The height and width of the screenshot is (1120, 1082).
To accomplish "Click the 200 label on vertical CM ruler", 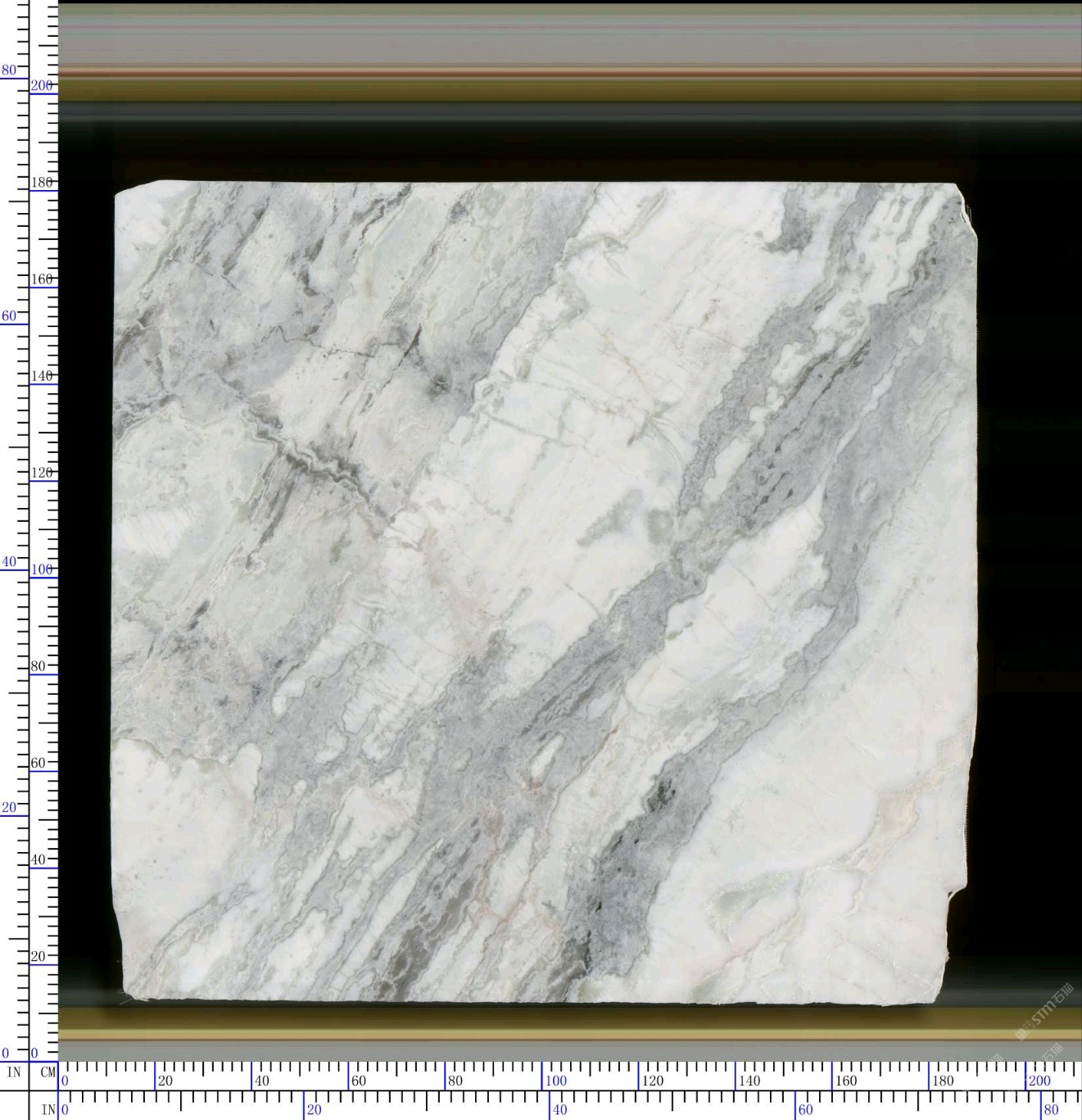I will (41, 85).
